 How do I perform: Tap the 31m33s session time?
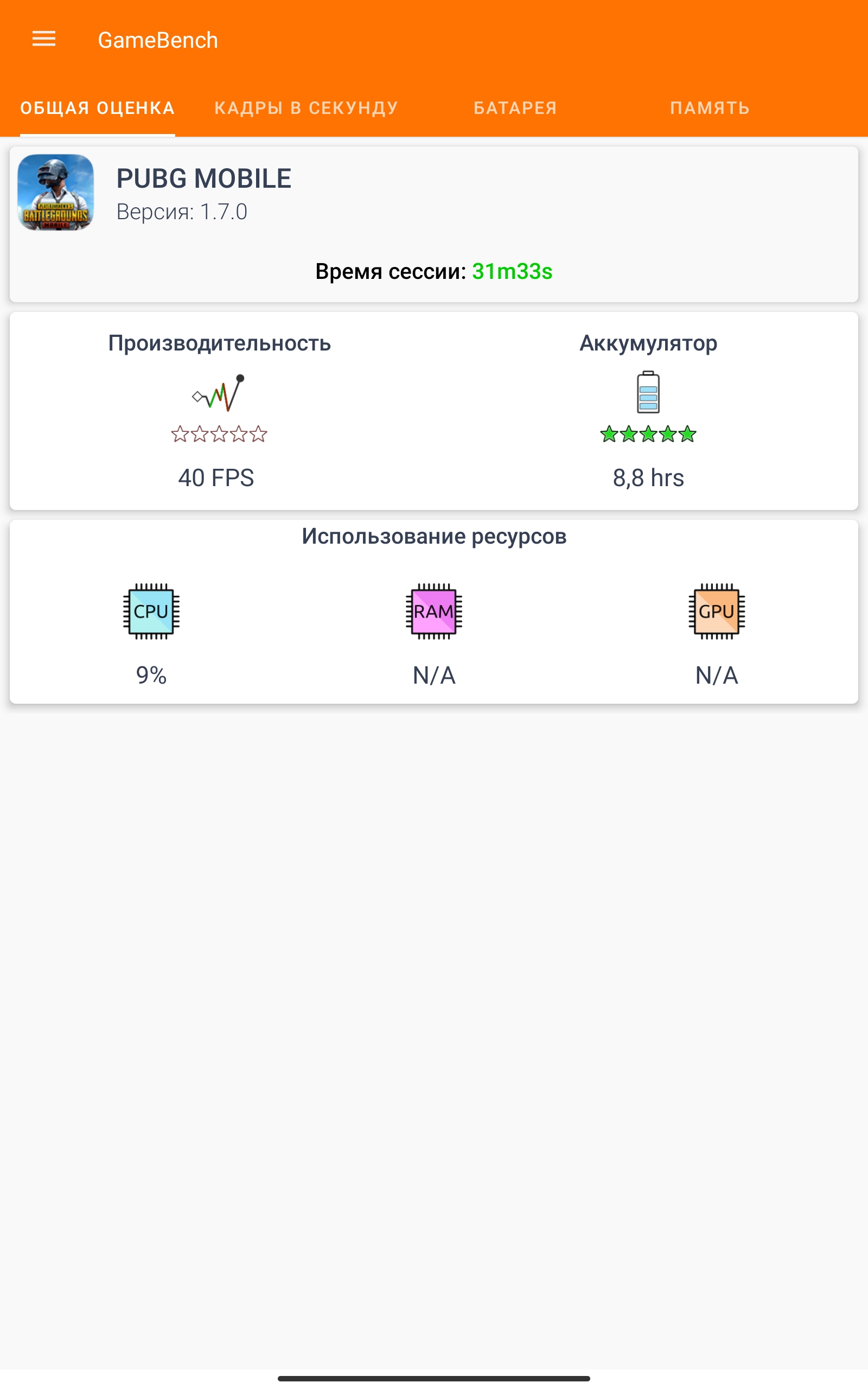512,271
